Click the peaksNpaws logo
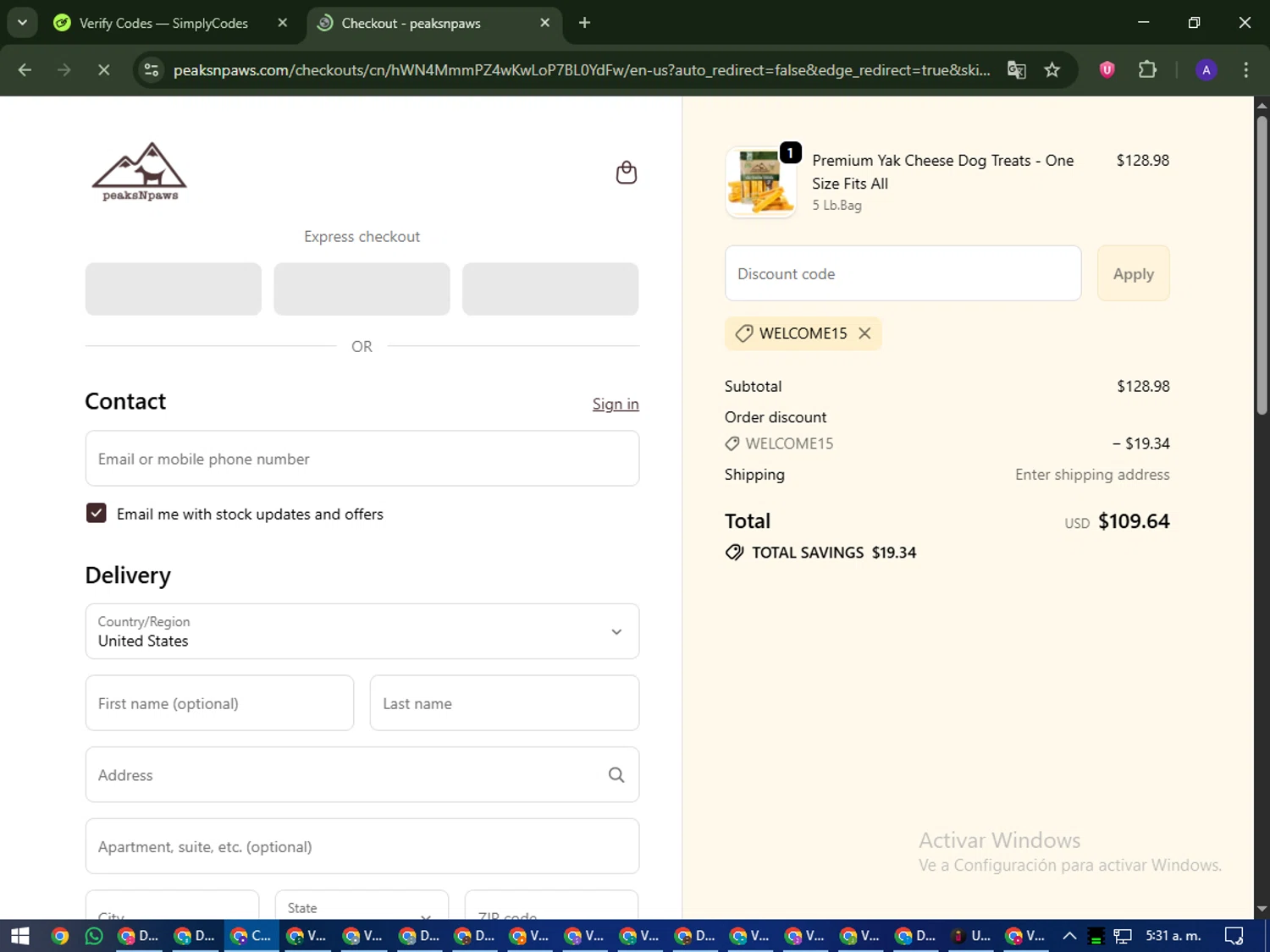Screen dimensions: 1270x952 pos(140,172)
